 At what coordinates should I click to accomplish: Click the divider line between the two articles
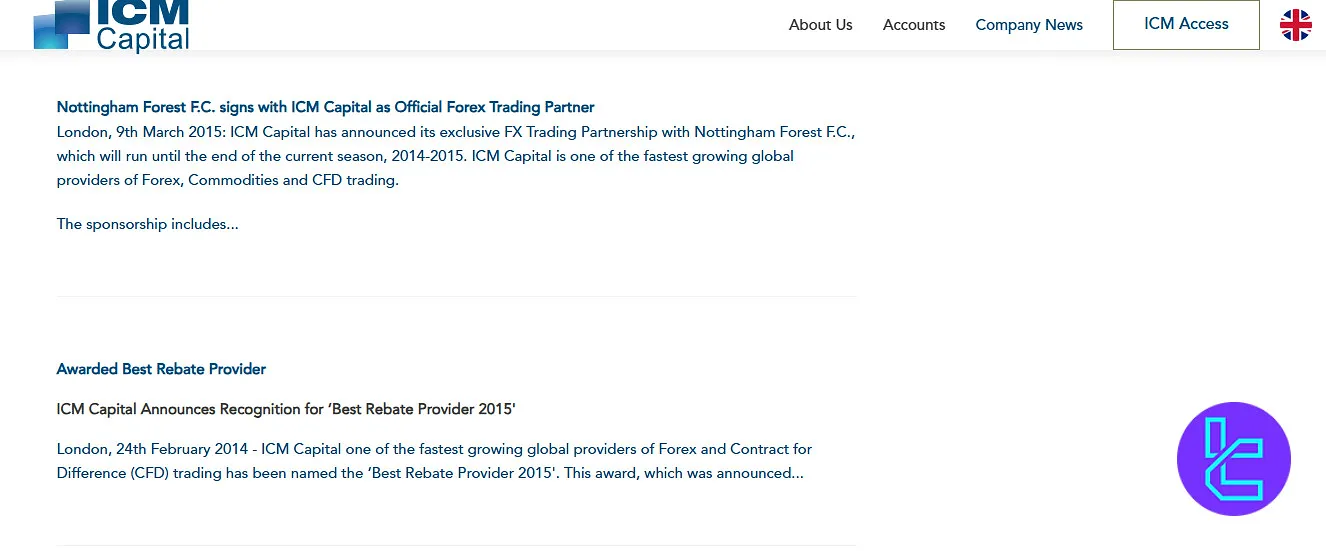(456, 296)
